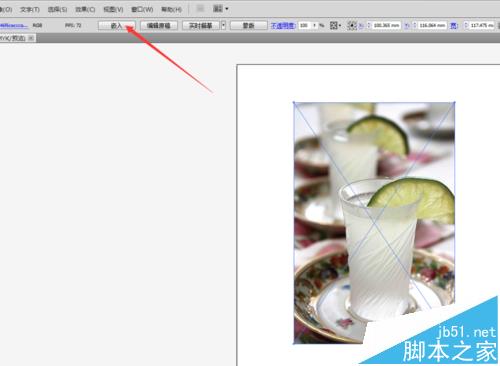Open the 效果(C) menu

(85, 9)
